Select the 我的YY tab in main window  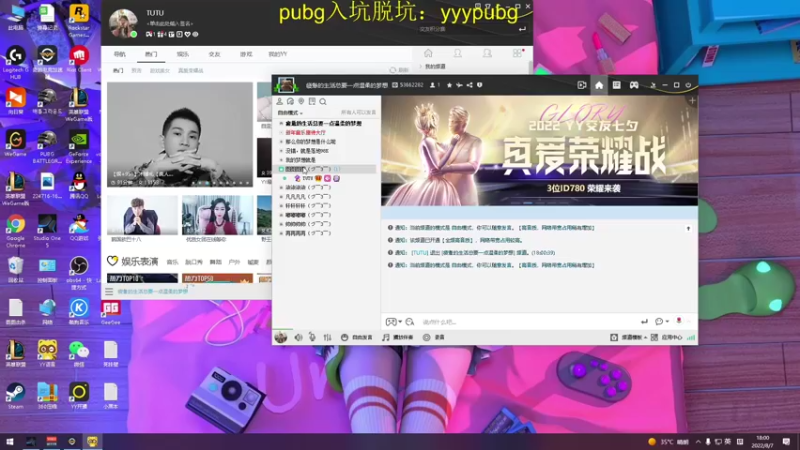pyautogui.click(x=278, y=54)
